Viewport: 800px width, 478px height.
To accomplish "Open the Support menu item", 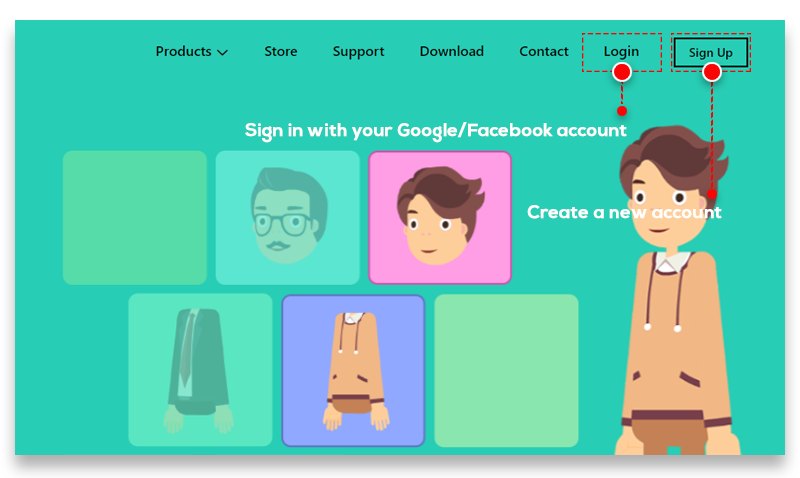I will [x=358, y=52].
